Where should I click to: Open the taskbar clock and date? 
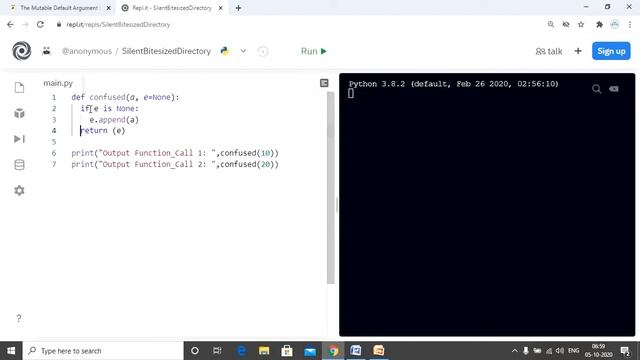(599, 351)
